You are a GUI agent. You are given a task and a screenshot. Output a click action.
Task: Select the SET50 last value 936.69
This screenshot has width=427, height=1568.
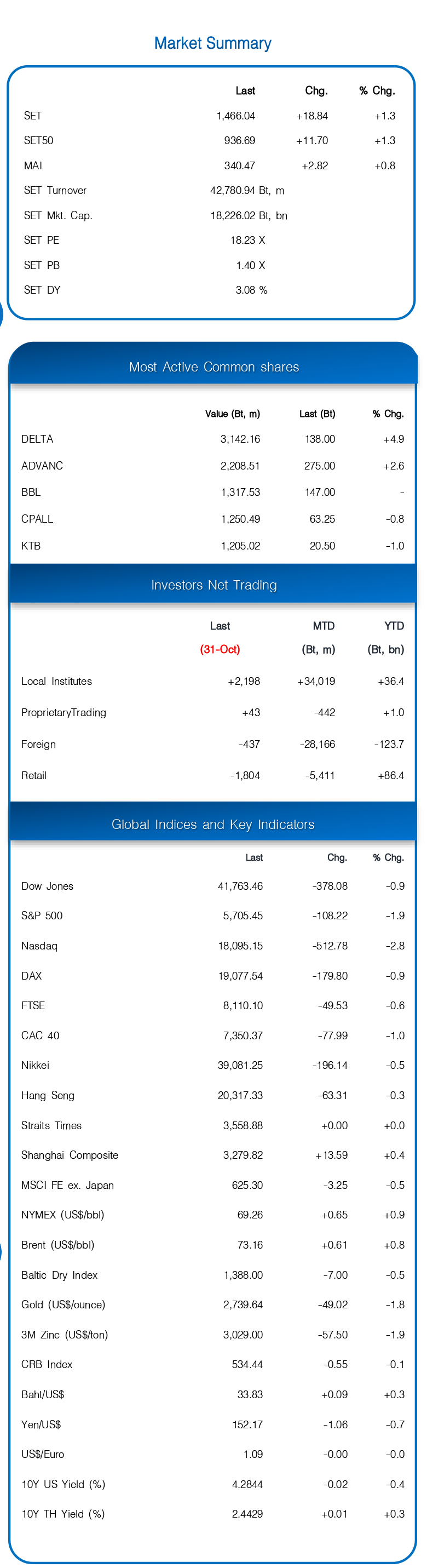tap(240, 141)
